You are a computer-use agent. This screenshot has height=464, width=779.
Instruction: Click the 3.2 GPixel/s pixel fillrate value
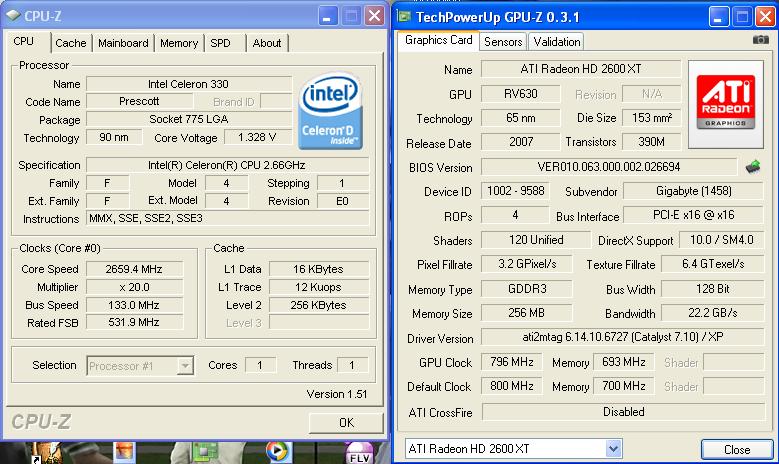pyautogui.click(x=527, y=264)
